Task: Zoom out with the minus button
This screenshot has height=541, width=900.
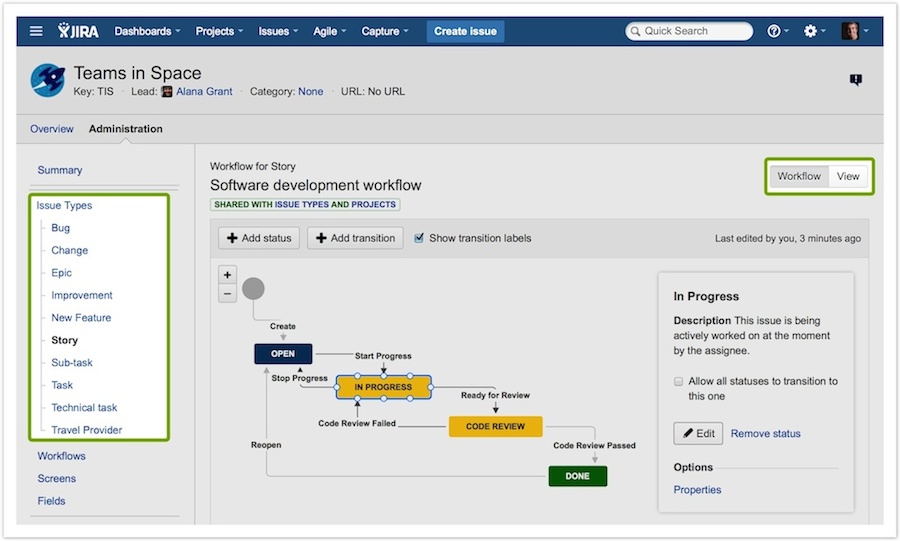Action: tap(227, 293)
